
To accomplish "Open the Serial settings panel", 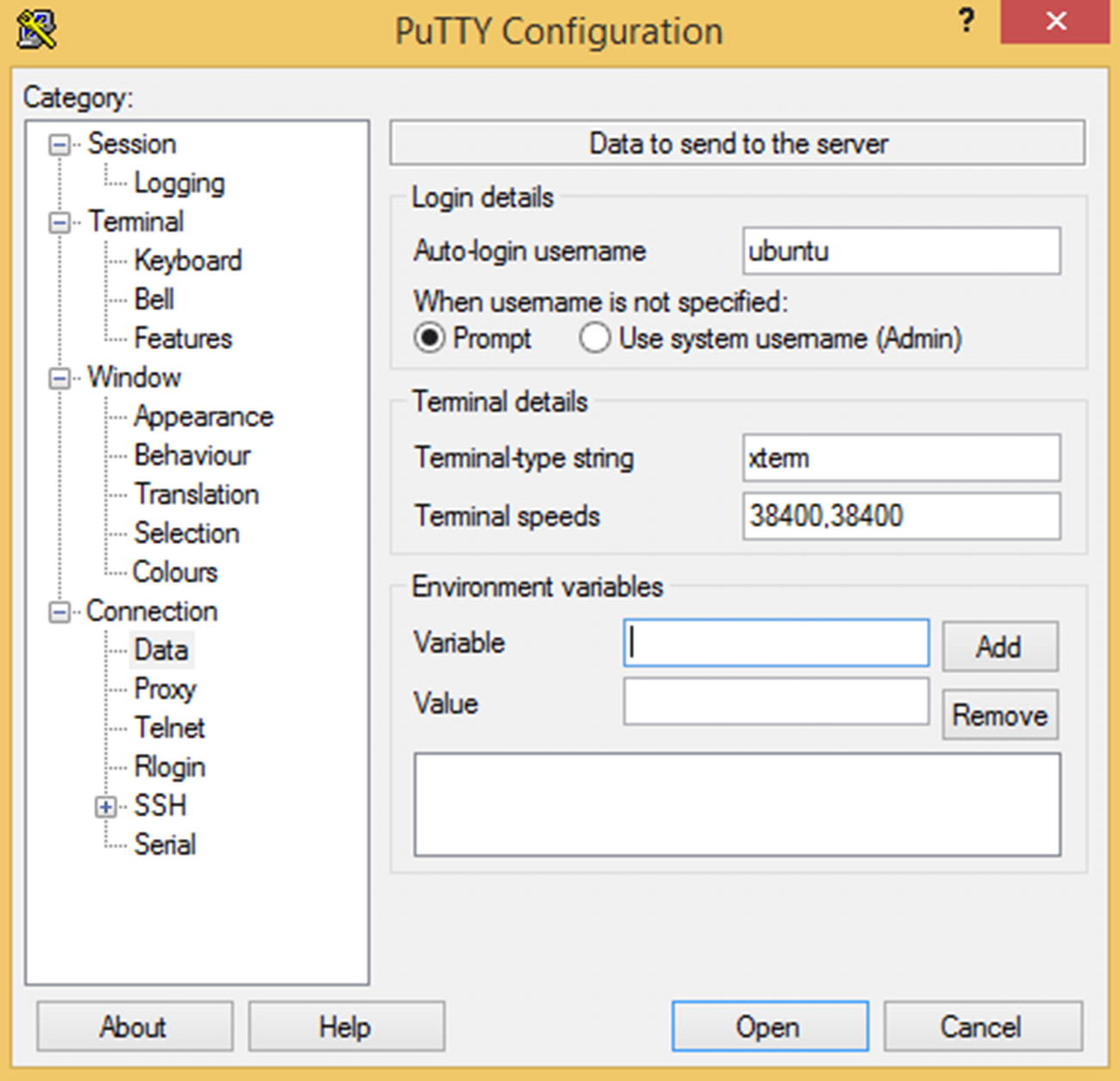I will [x=165, y=844].
